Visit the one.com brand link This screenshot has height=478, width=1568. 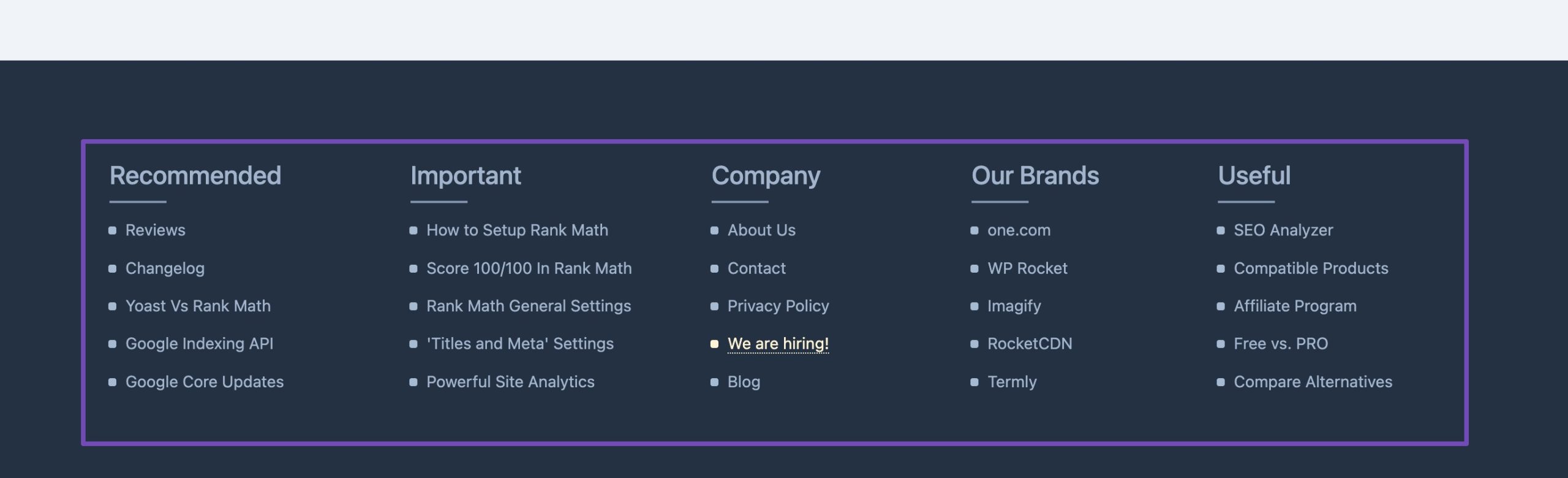pos(1019,230)
